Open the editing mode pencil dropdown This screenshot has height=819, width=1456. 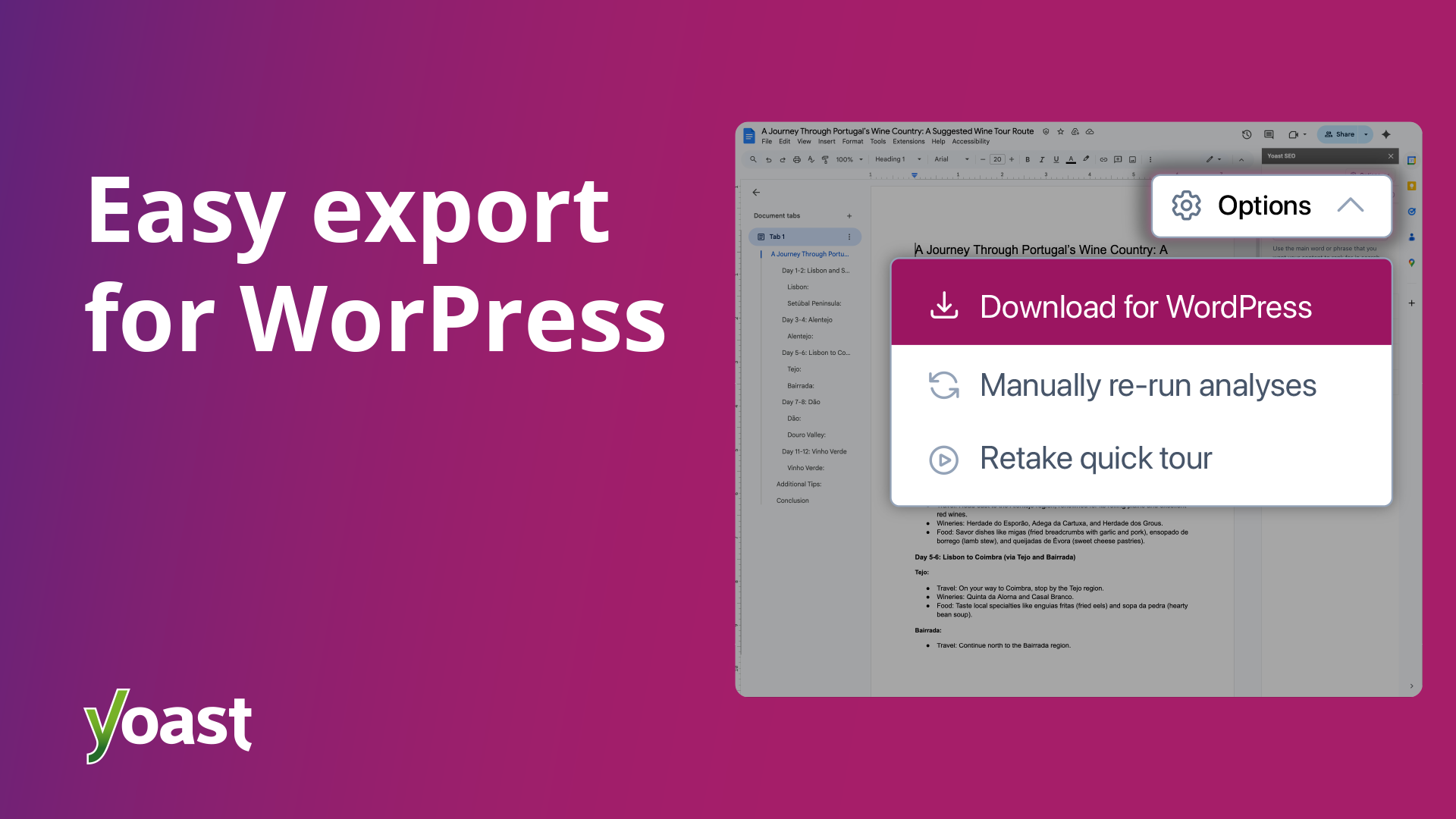click(x=1214, y=159)
